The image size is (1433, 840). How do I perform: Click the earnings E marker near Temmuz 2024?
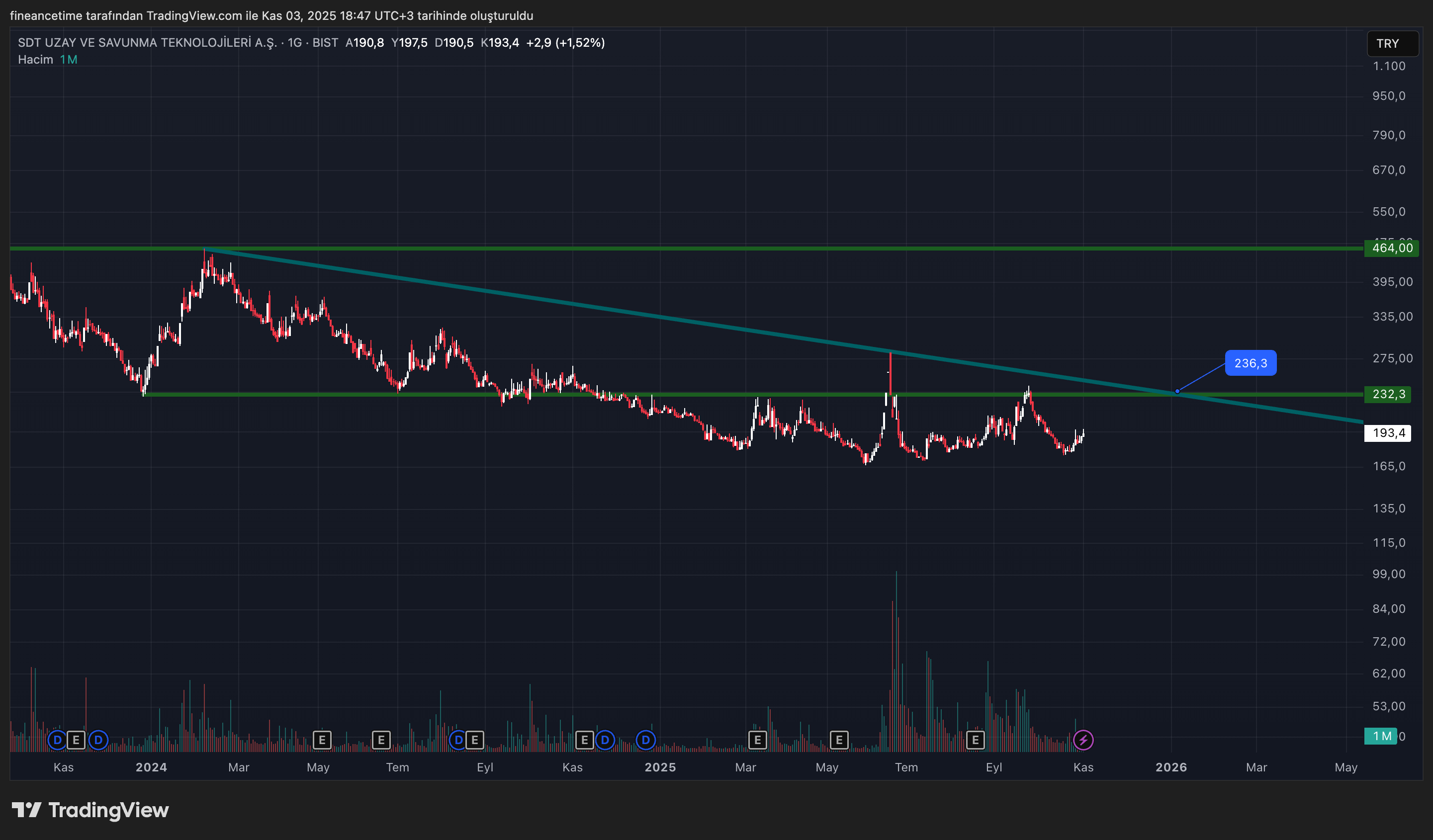click(381, 740)
